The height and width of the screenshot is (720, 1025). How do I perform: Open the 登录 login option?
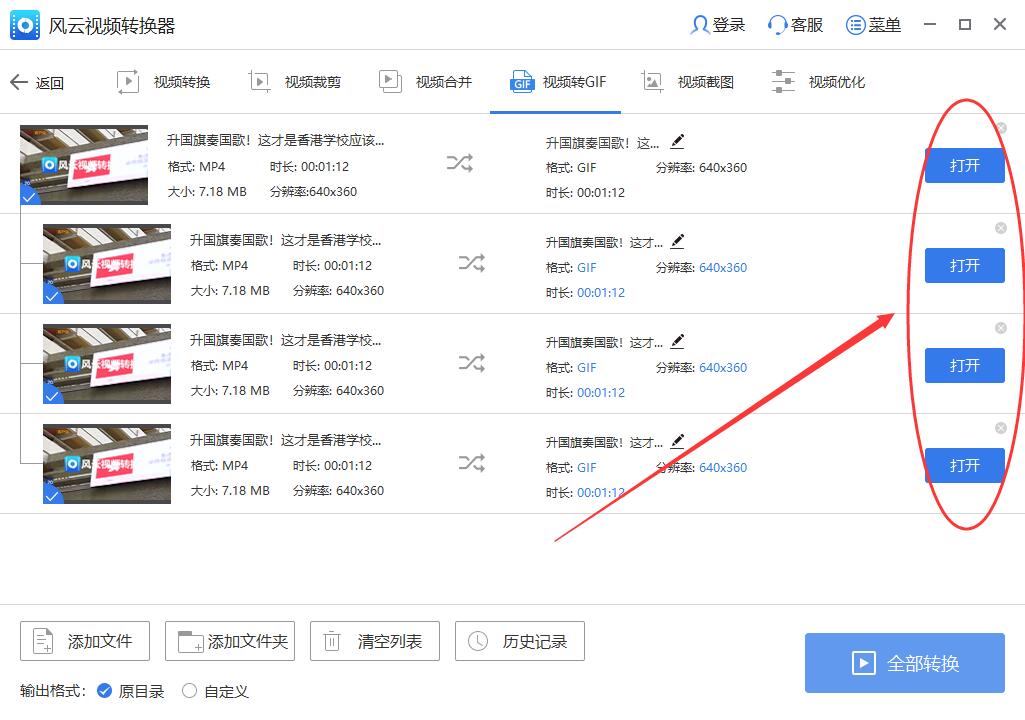[717, 25]
